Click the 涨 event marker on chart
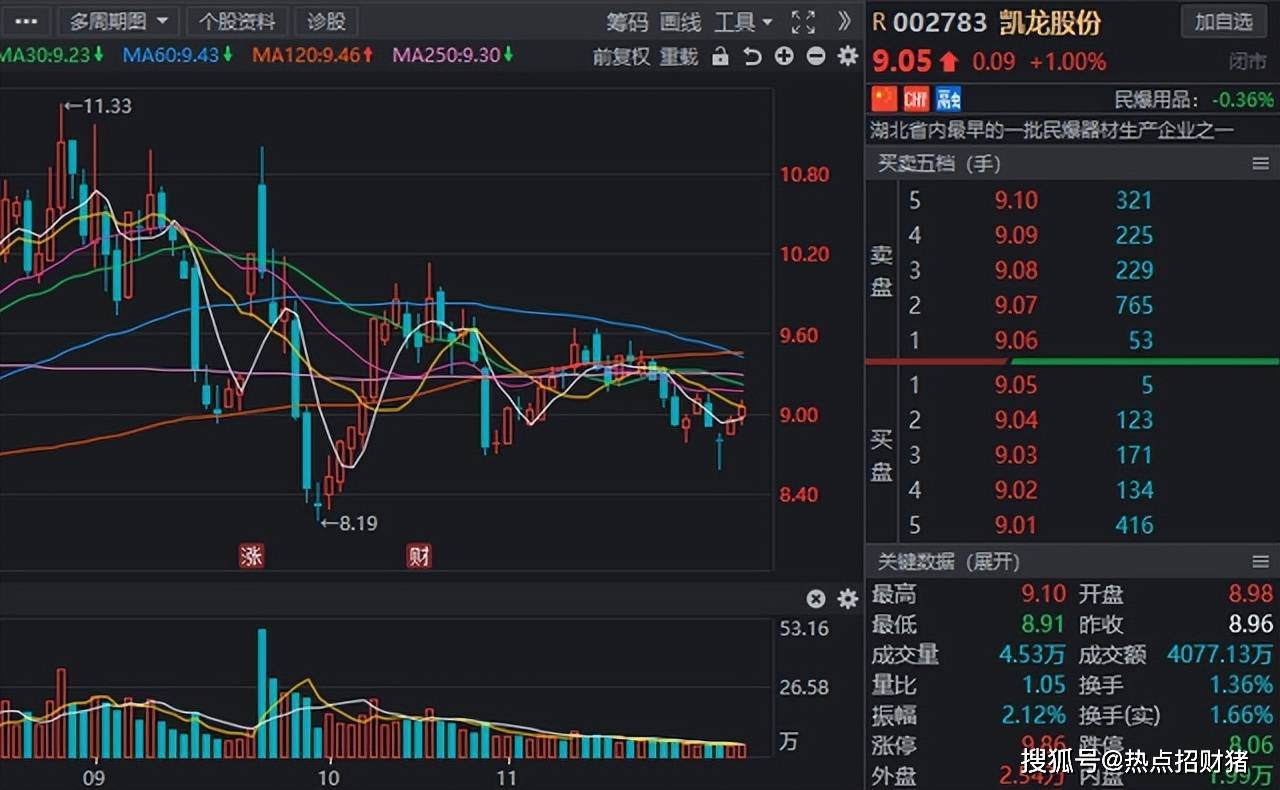 click(x=250, y=556)
